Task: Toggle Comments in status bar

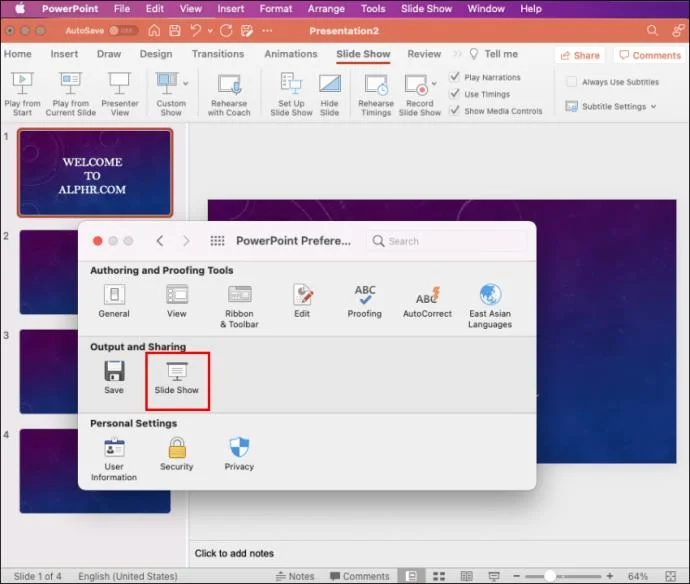Action: point(360,576)
